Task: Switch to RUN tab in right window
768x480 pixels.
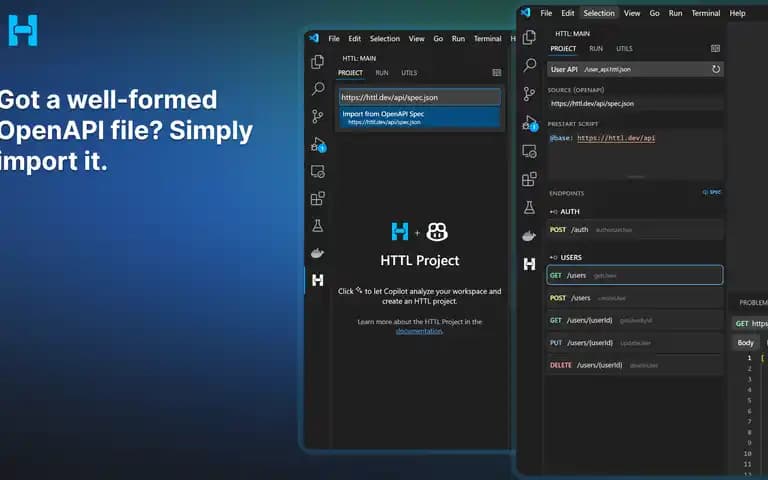Action: point(596,48)
